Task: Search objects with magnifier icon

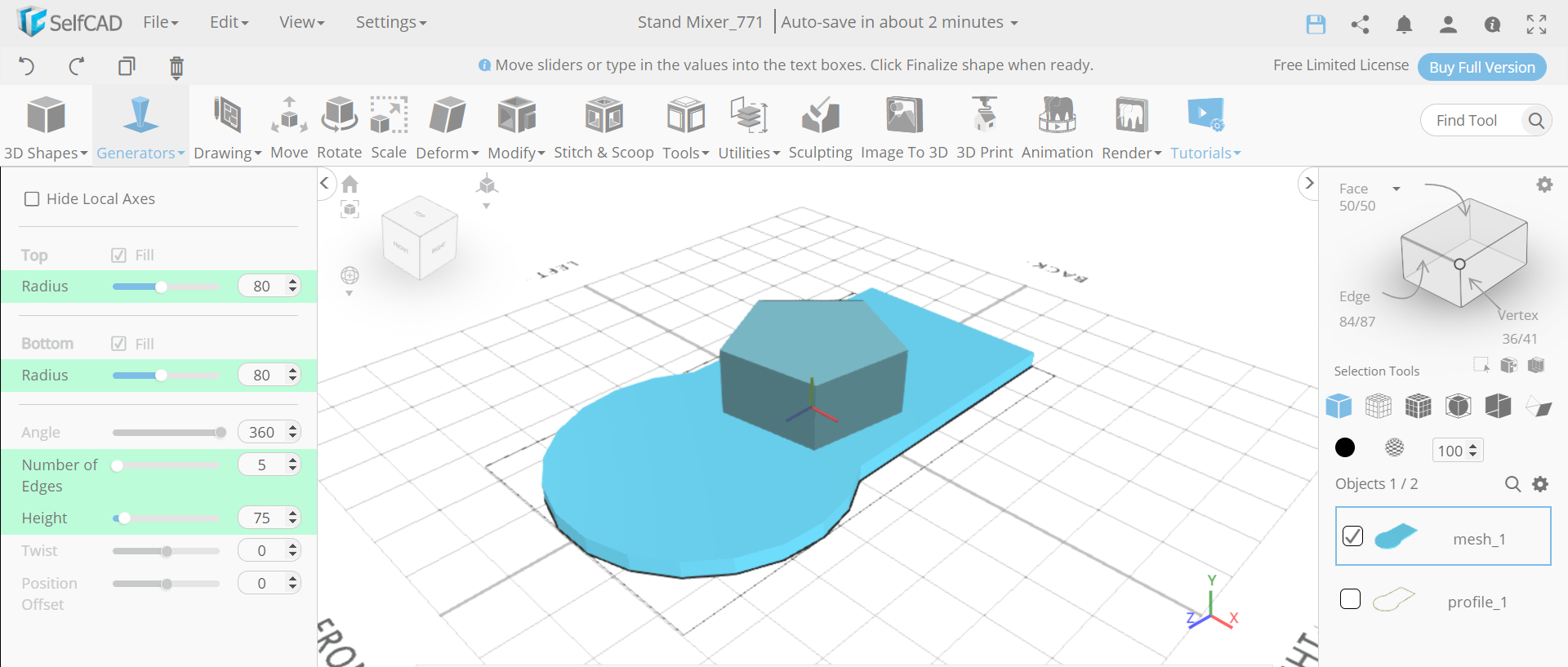Action: (1512, 484)
